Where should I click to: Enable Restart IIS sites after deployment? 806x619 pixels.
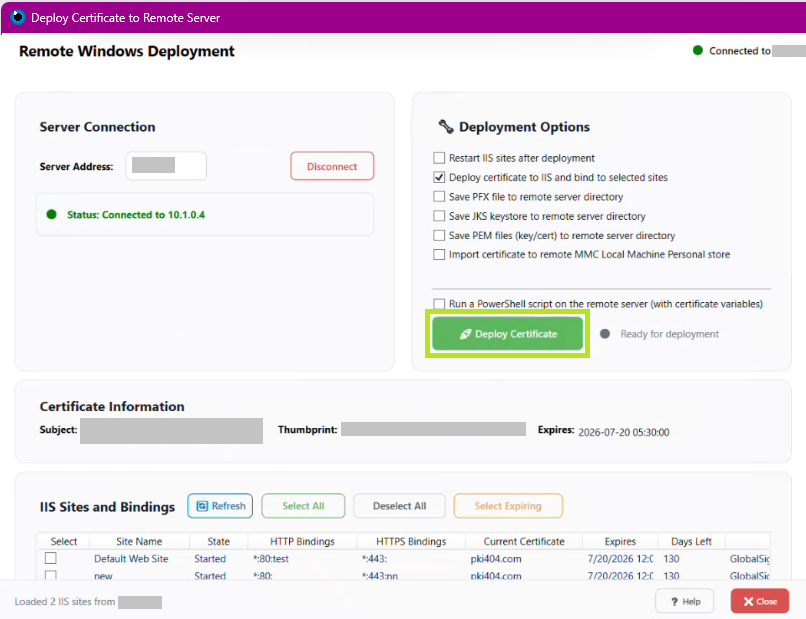coord(439,157)
